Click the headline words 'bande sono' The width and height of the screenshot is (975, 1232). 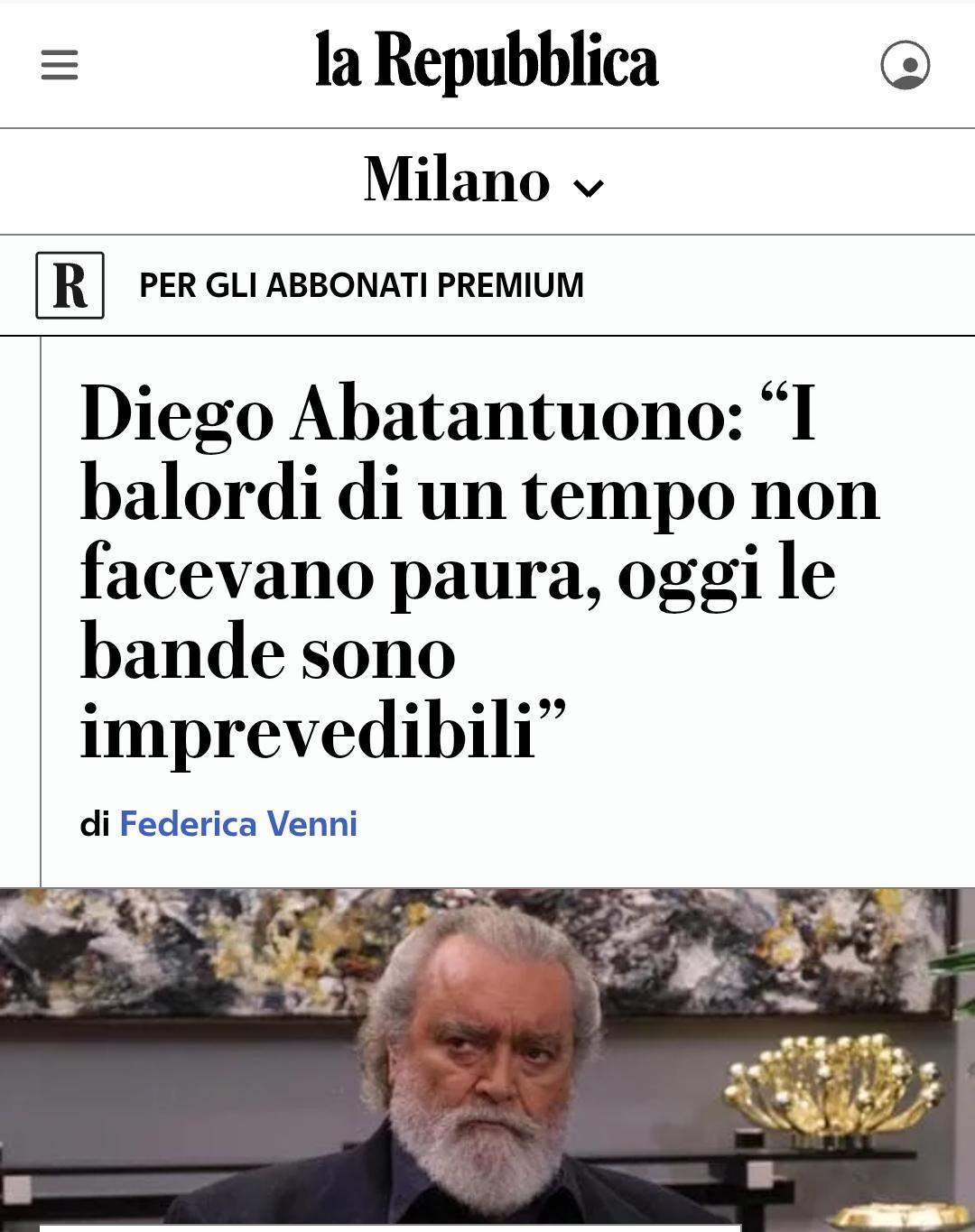tap(267, 652)
